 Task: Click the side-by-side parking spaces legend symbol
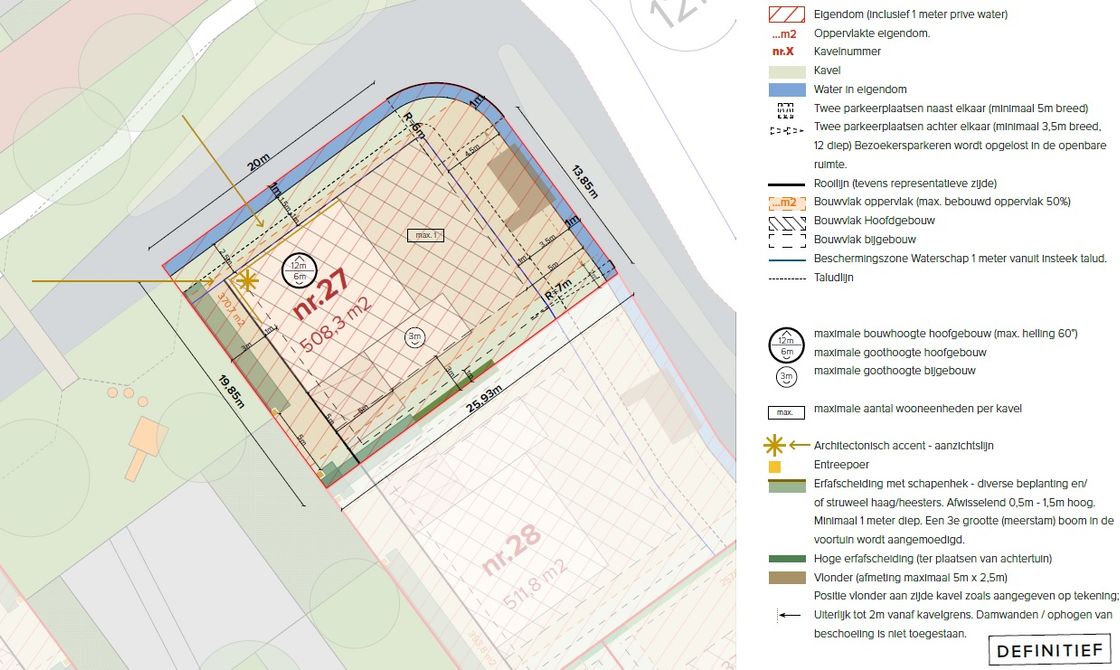pos(786,109)
